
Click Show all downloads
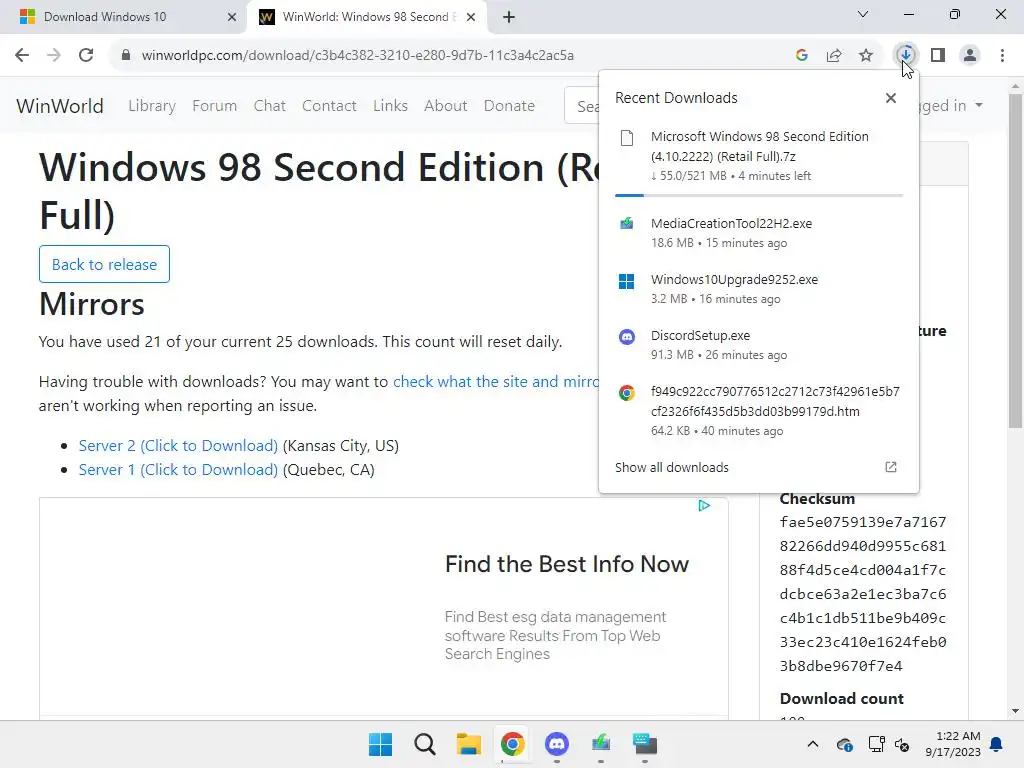(x=671, y=467)
